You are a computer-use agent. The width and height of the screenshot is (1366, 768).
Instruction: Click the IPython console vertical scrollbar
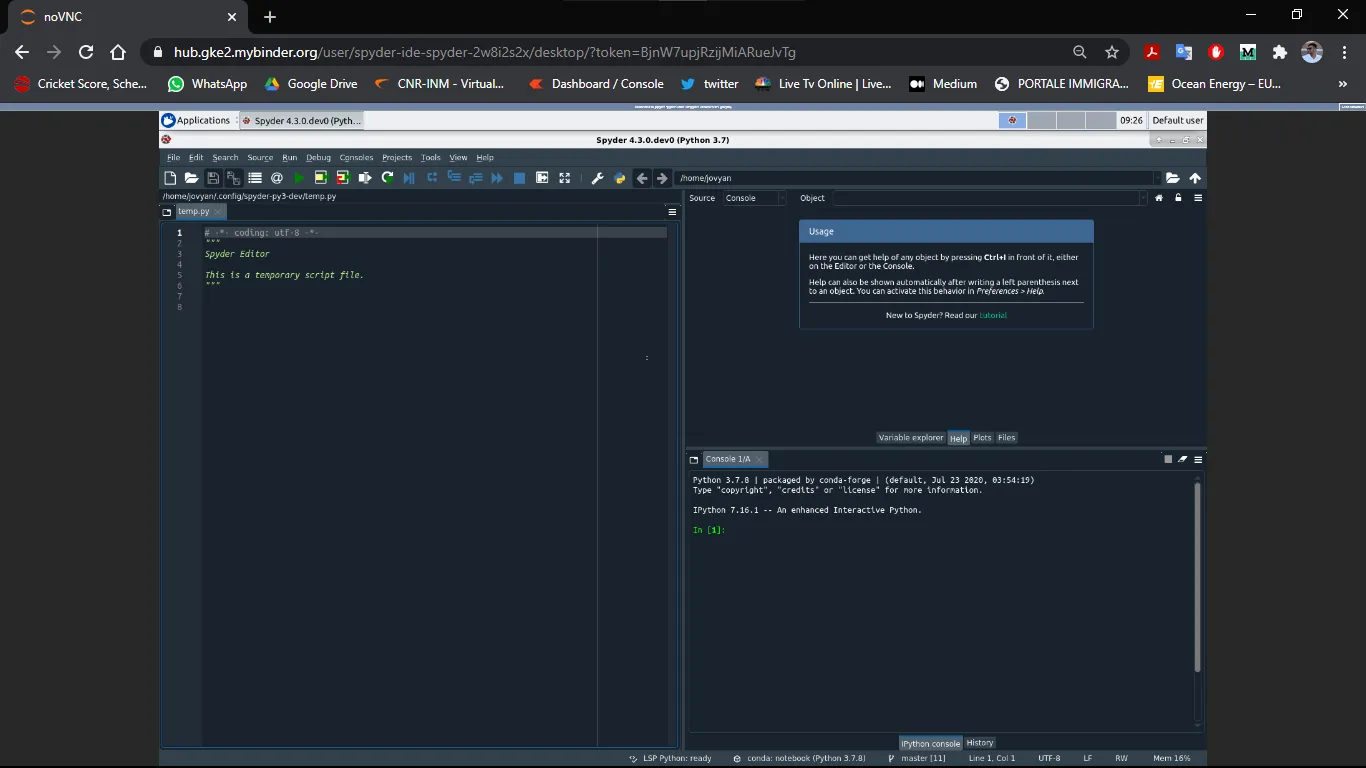click(1197, 577)
